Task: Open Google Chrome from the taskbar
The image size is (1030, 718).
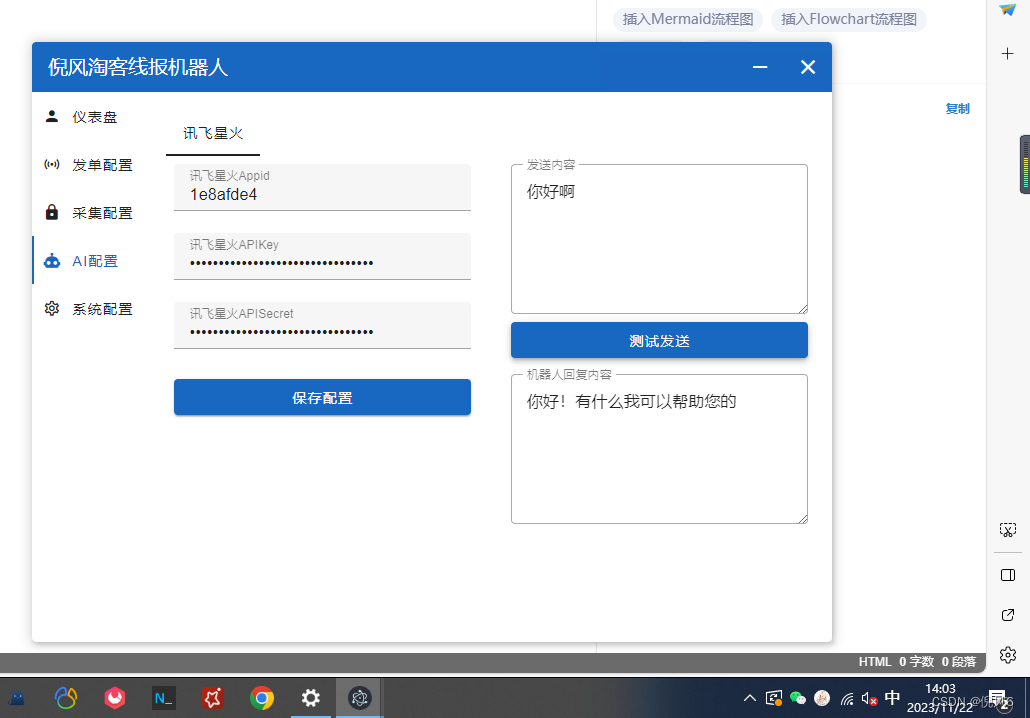Action: pyautogui.click(x=261, y=698)
